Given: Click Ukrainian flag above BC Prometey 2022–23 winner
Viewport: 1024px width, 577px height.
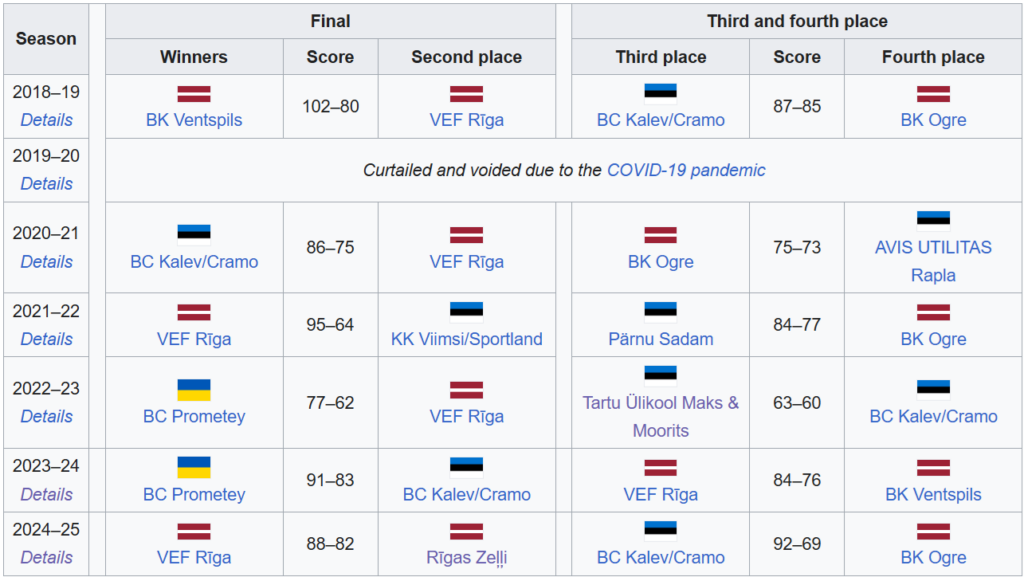Looking at the screenshot, I should pyautogui.click(x=194, y=390).
